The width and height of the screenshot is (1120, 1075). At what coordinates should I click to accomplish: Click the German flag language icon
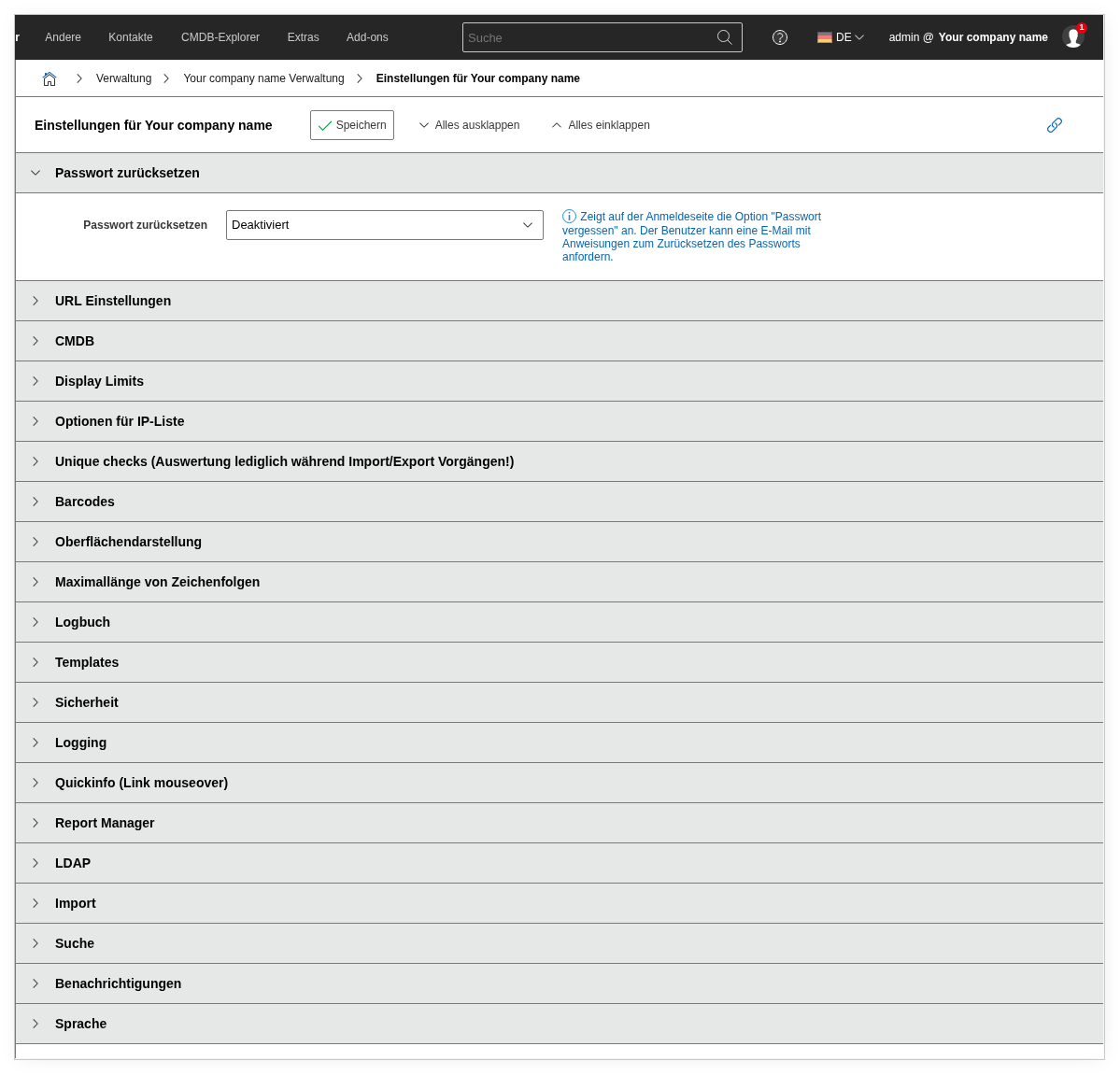click(x=825, y=37)
